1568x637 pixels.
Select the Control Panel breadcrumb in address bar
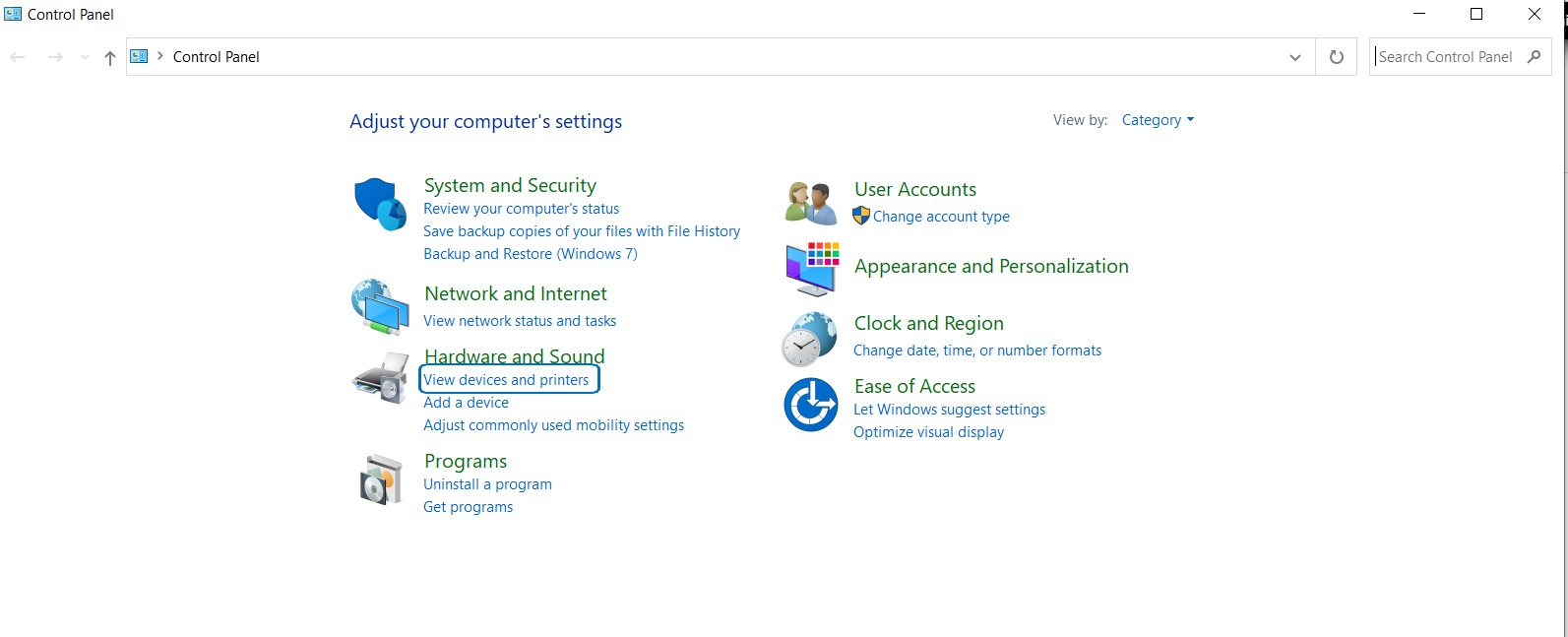(x=217, y=57)
